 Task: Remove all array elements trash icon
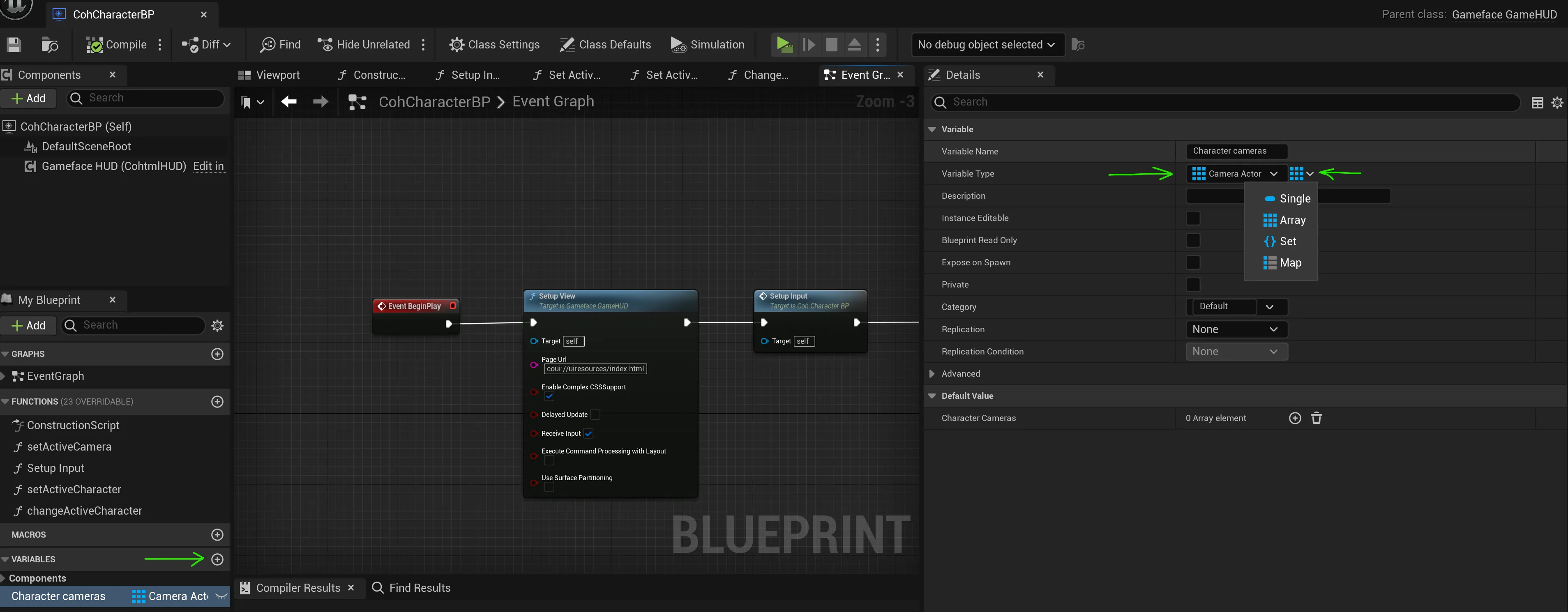click(1316, 418)
